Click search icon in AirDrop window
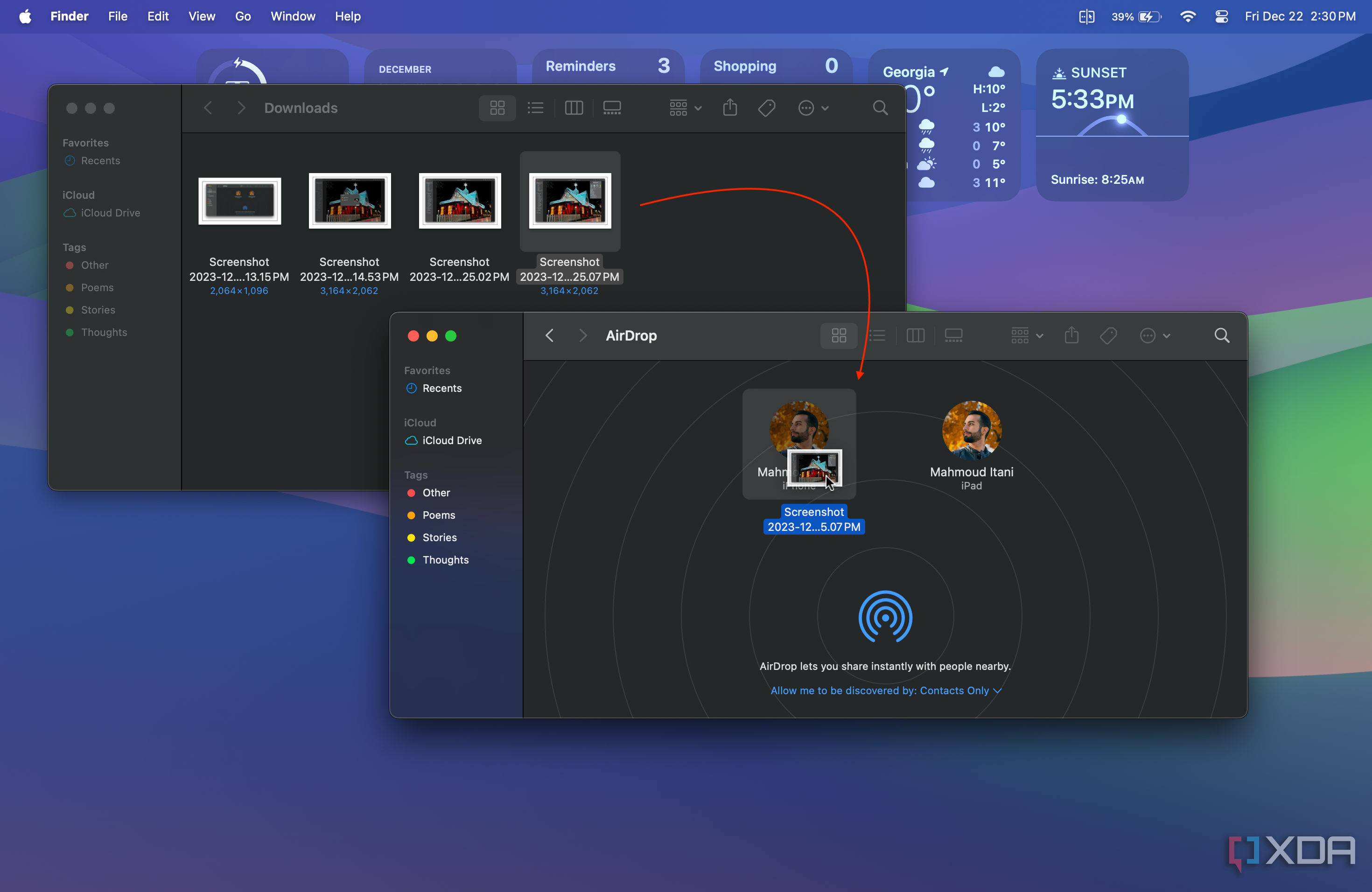This screenshot has height=892, width=1372. (x=1222, y=335)
